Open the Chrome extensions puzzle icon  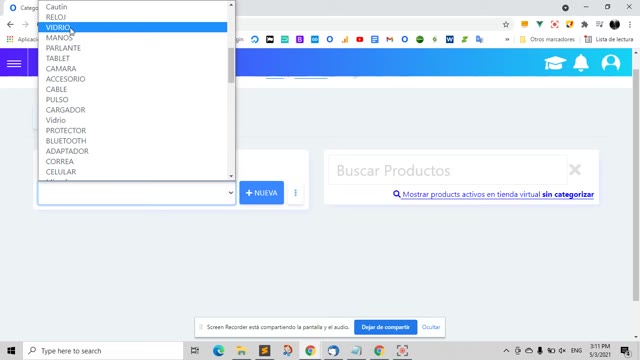[x=584, y=24]
